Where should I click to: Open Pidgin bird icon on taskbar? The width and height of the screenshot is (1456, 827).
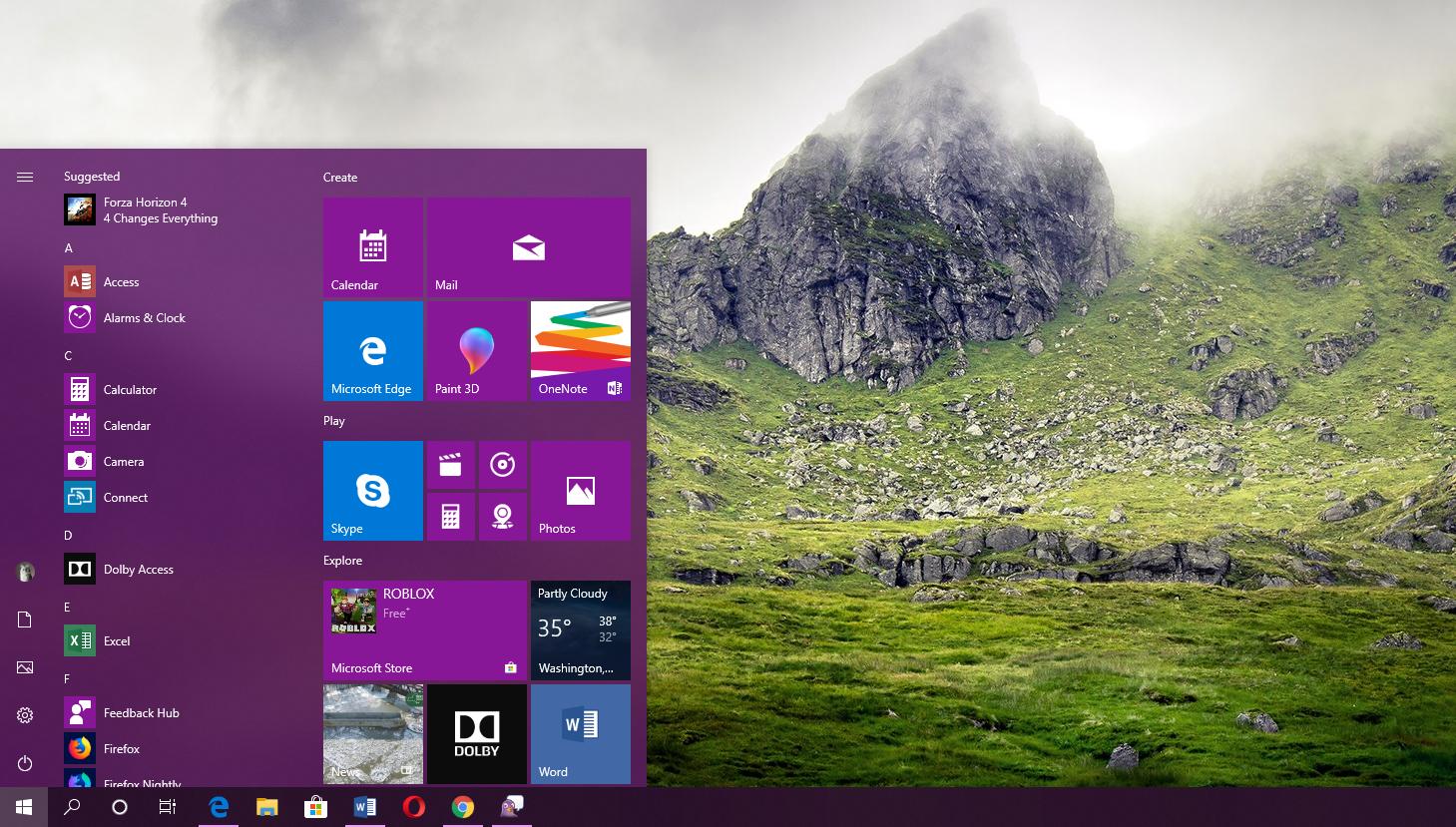511,807
